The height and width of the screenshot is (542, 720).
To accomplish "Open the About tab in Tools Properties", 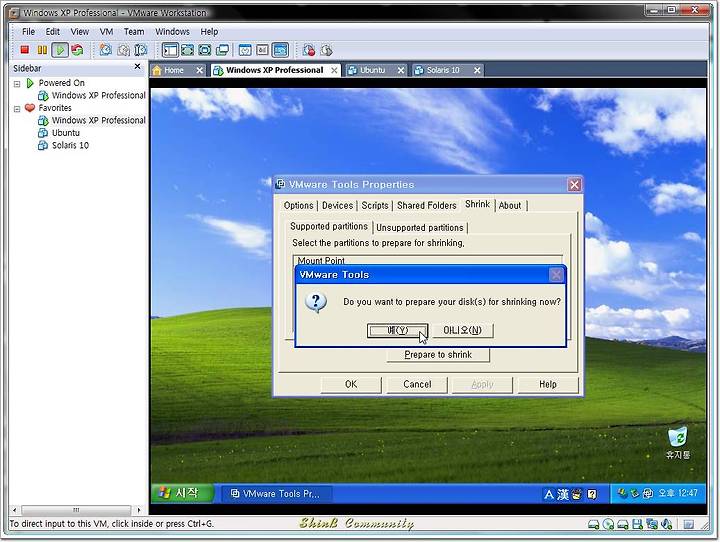I will coord(510,205).
